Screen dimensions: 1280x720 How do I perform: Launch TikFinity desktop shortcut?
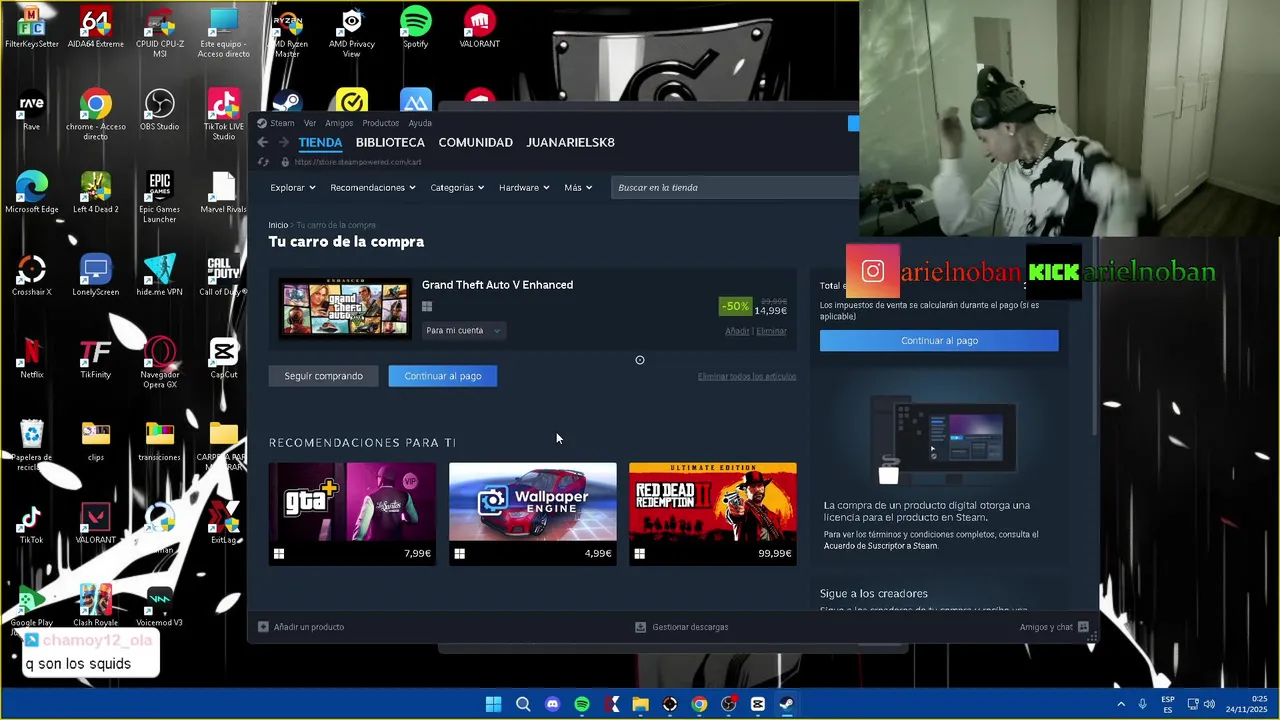pos(95,359)
